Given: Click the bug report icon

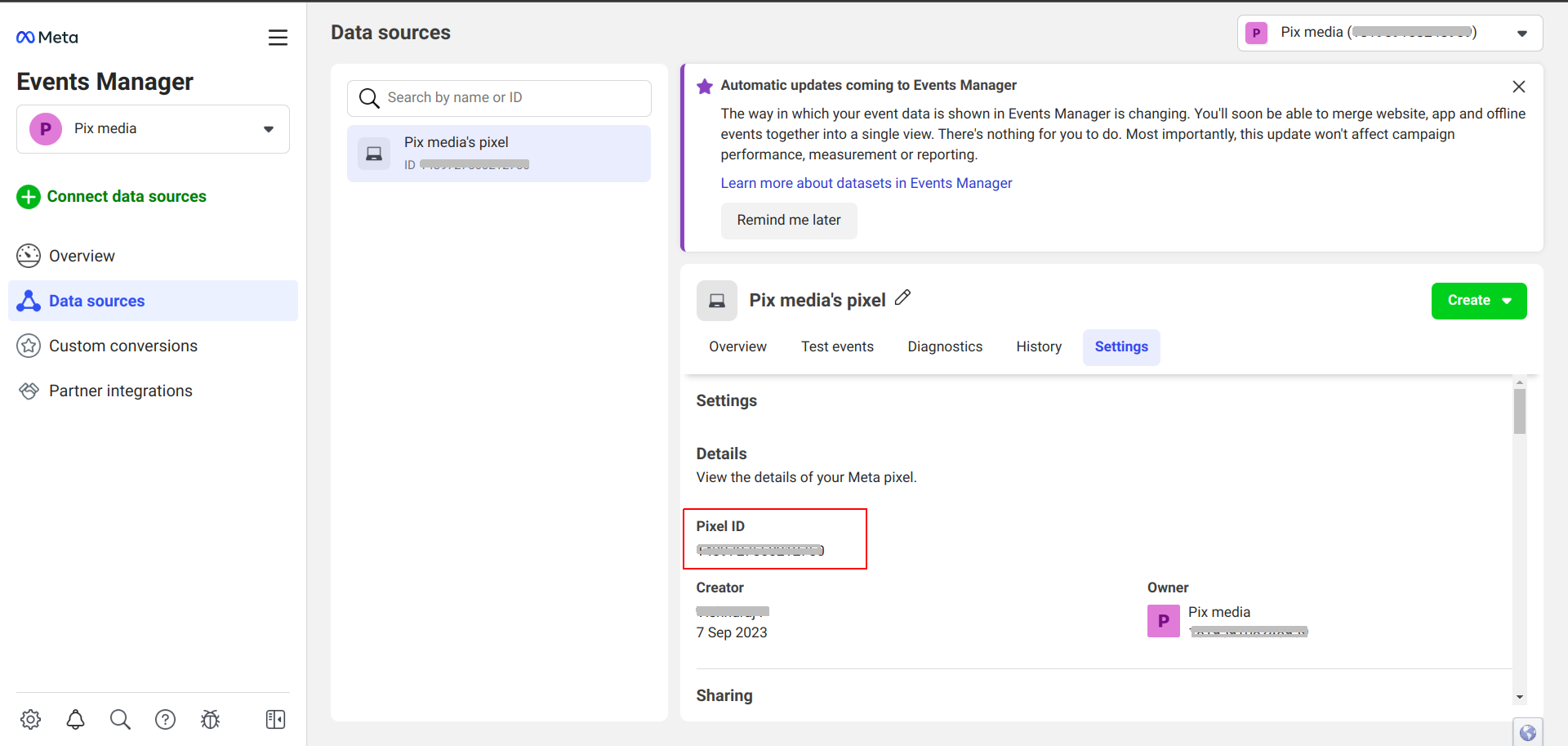Looking at the screenshot, I should click(210, 719).
